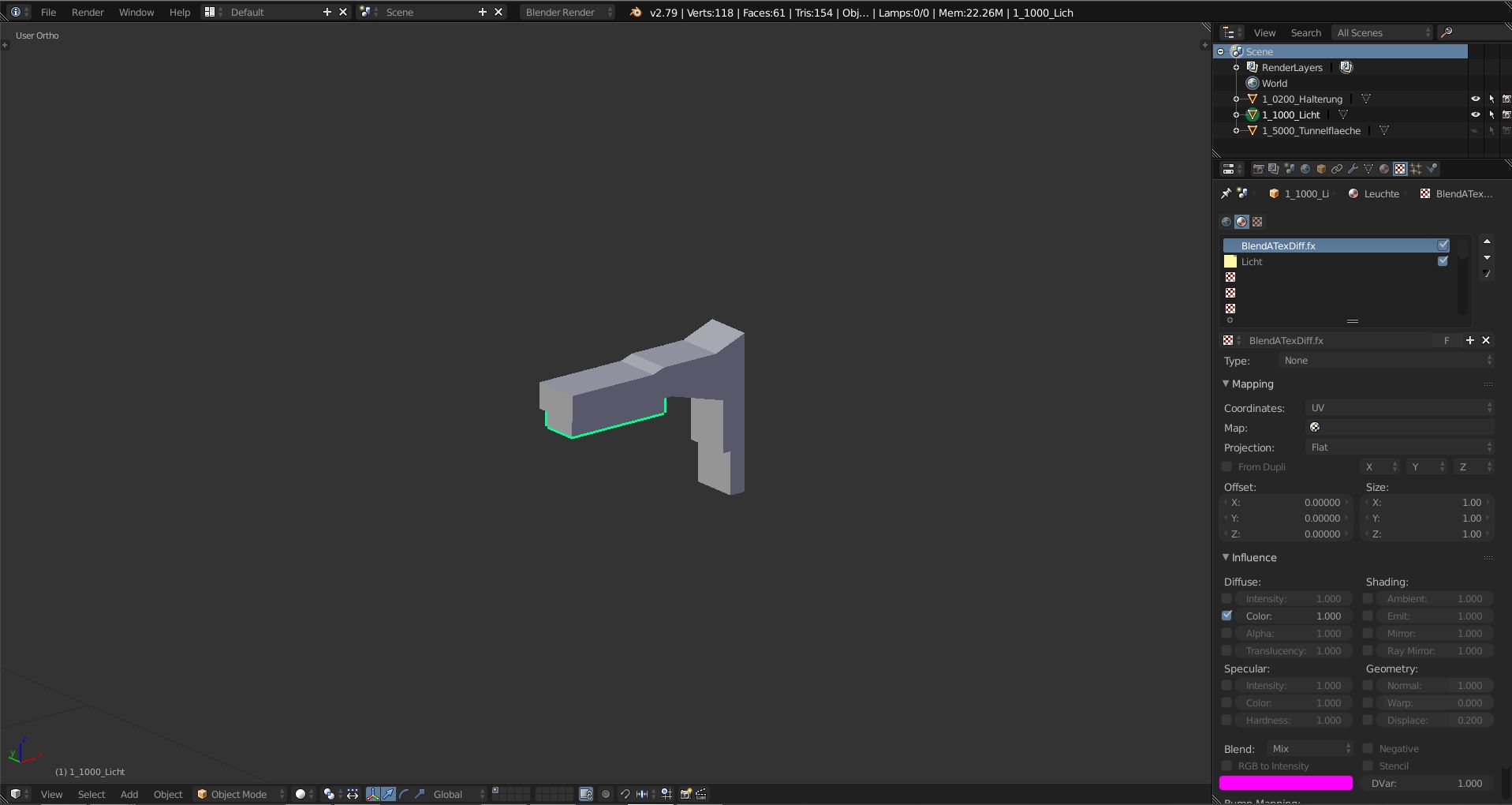The image size is (1512, 805).
Task: Enable the Negative checkbox
Action: pyautogui.click(x=1368, y=748)
